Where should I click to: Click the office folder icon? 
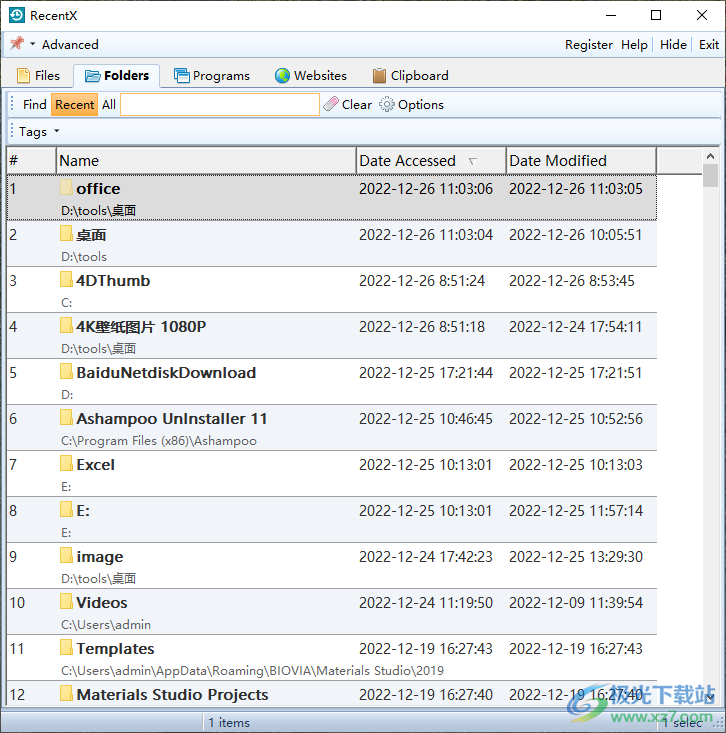coord(67,188)
